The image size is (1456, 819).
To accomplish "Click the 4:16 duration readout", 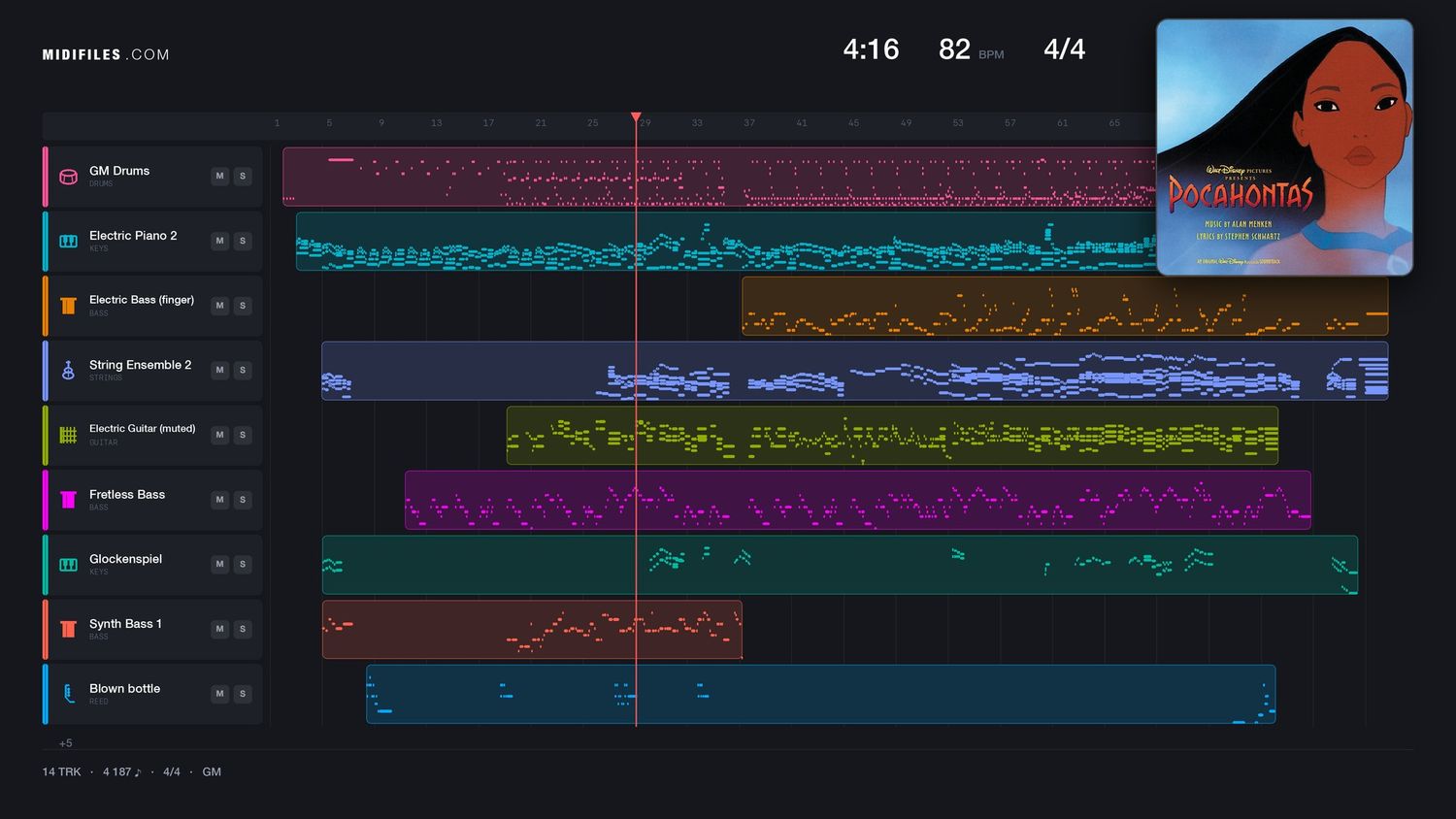I will (x=871, y=49).
